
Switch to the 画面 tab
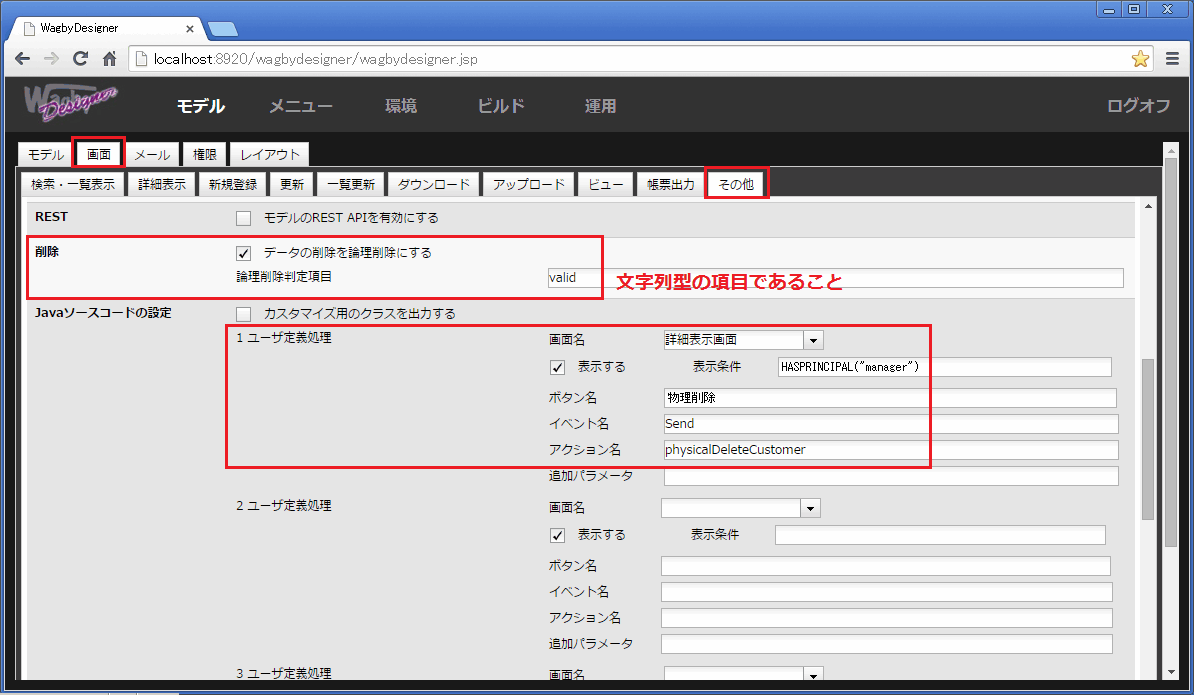(99, 155)
